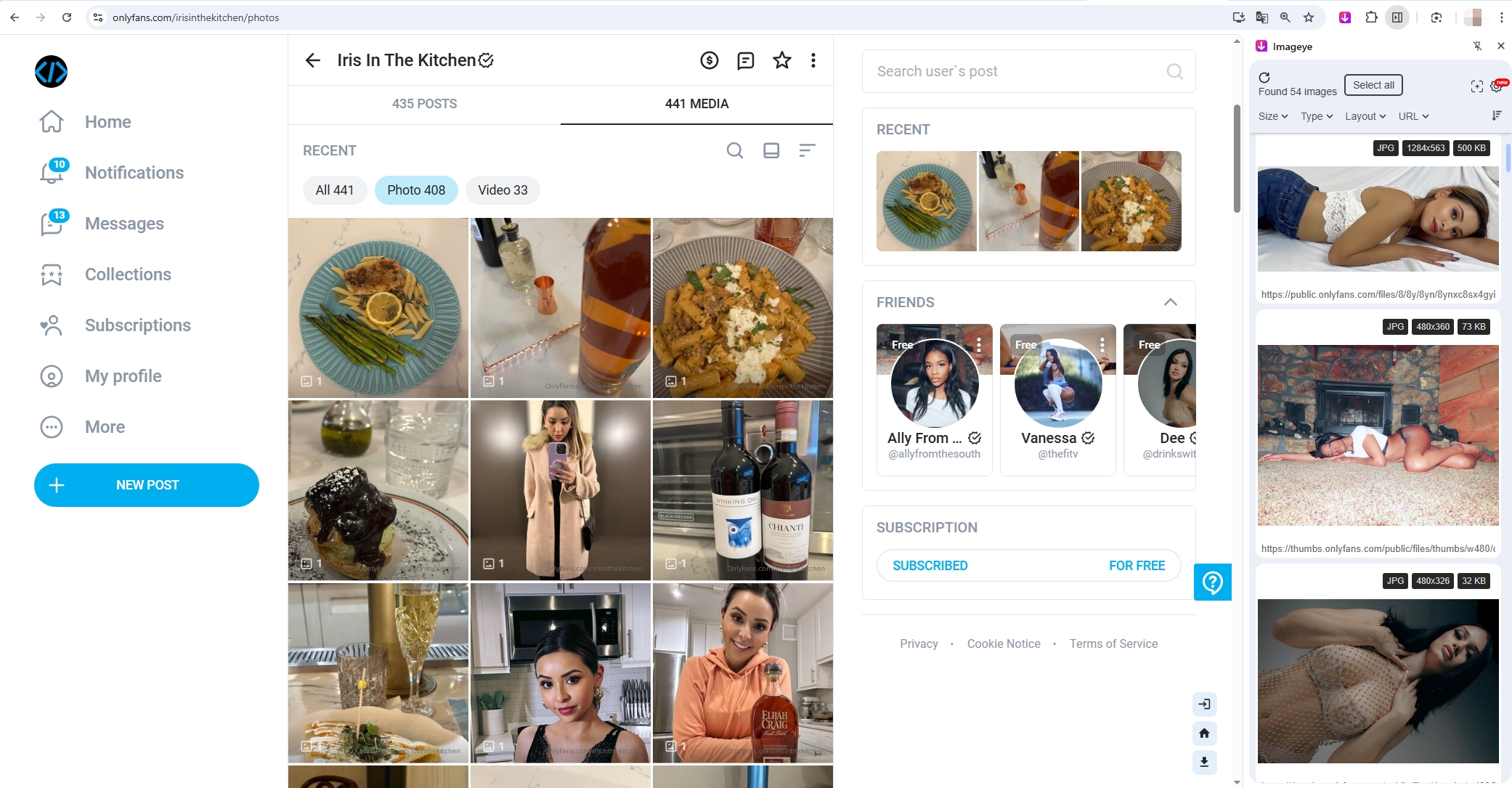
Task: Open the chicken and asparagus plate photo
Action: click(378, 308)
